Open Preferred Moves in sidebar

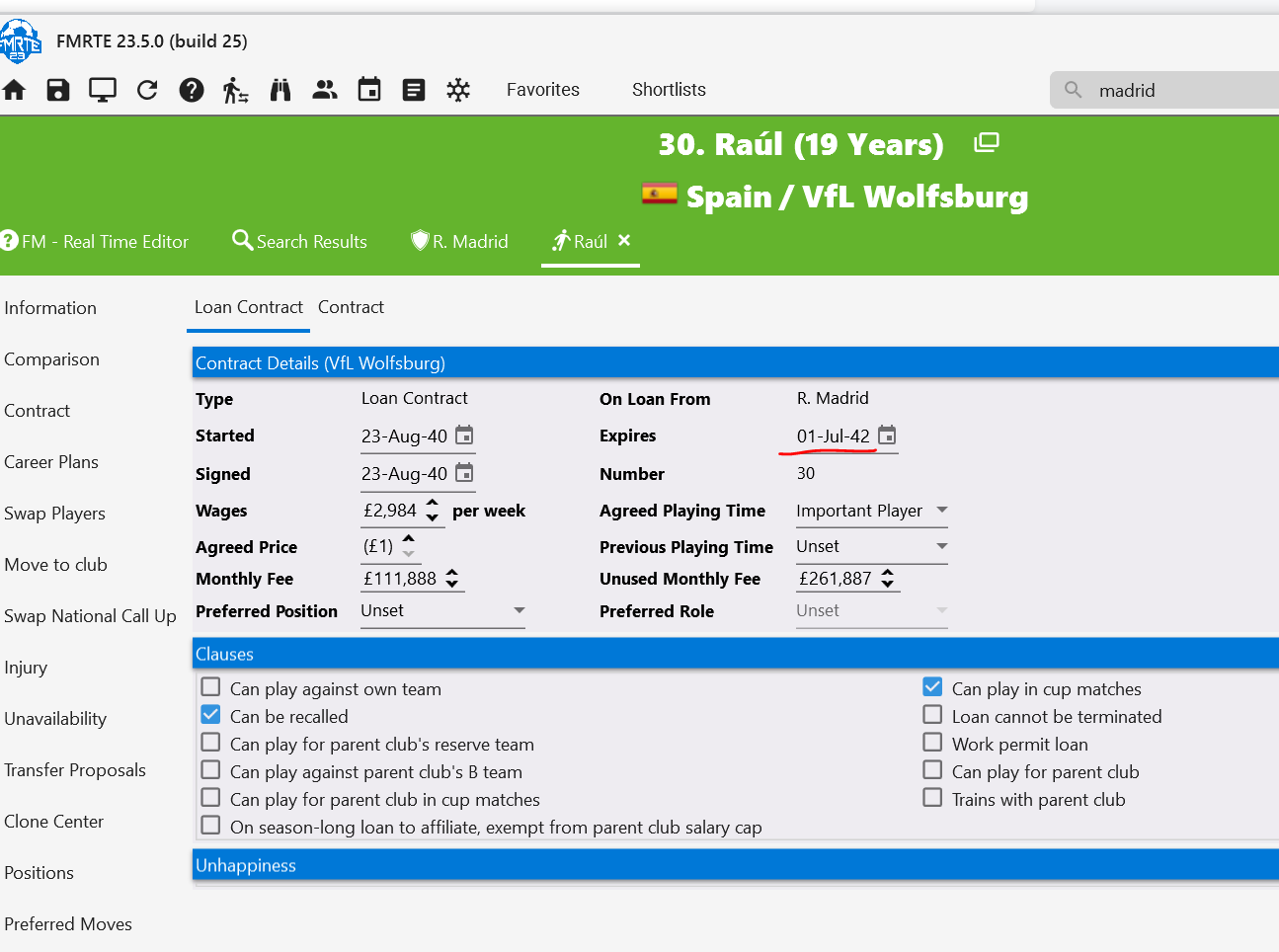pyautogui.click(x=68, y=924)
